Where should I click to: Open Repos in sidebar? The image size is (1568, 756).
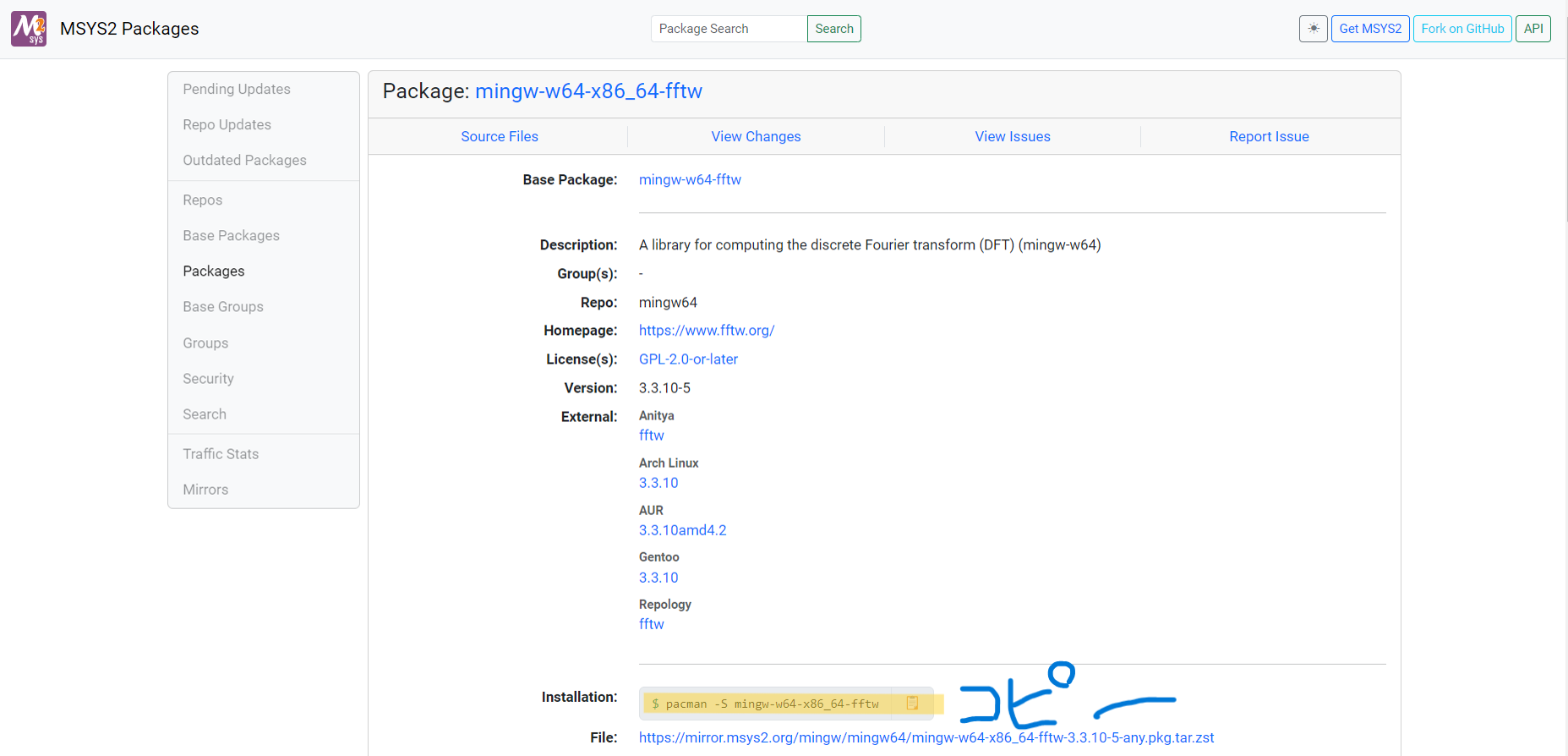coord(203,200)
